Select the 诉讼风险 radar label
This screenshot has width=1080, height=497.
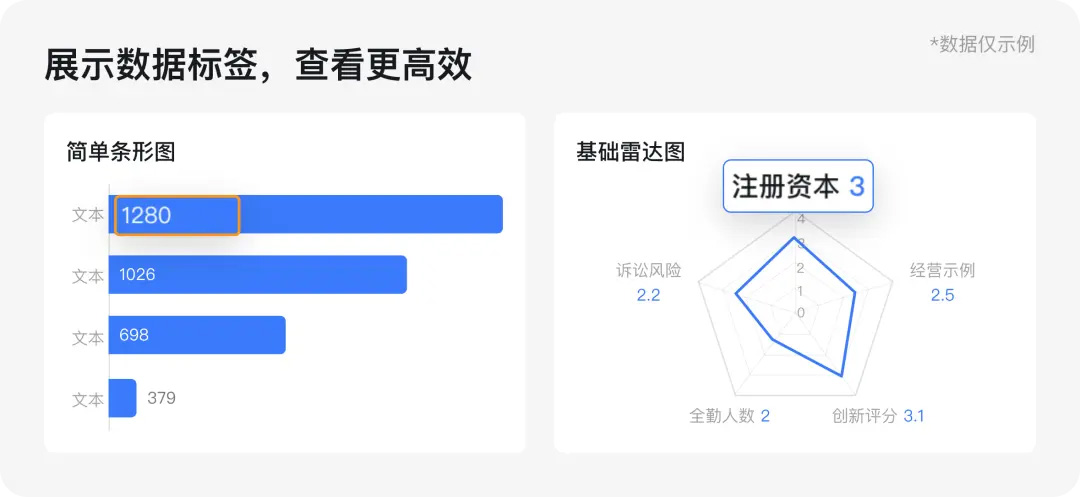[x=649, y=271]
